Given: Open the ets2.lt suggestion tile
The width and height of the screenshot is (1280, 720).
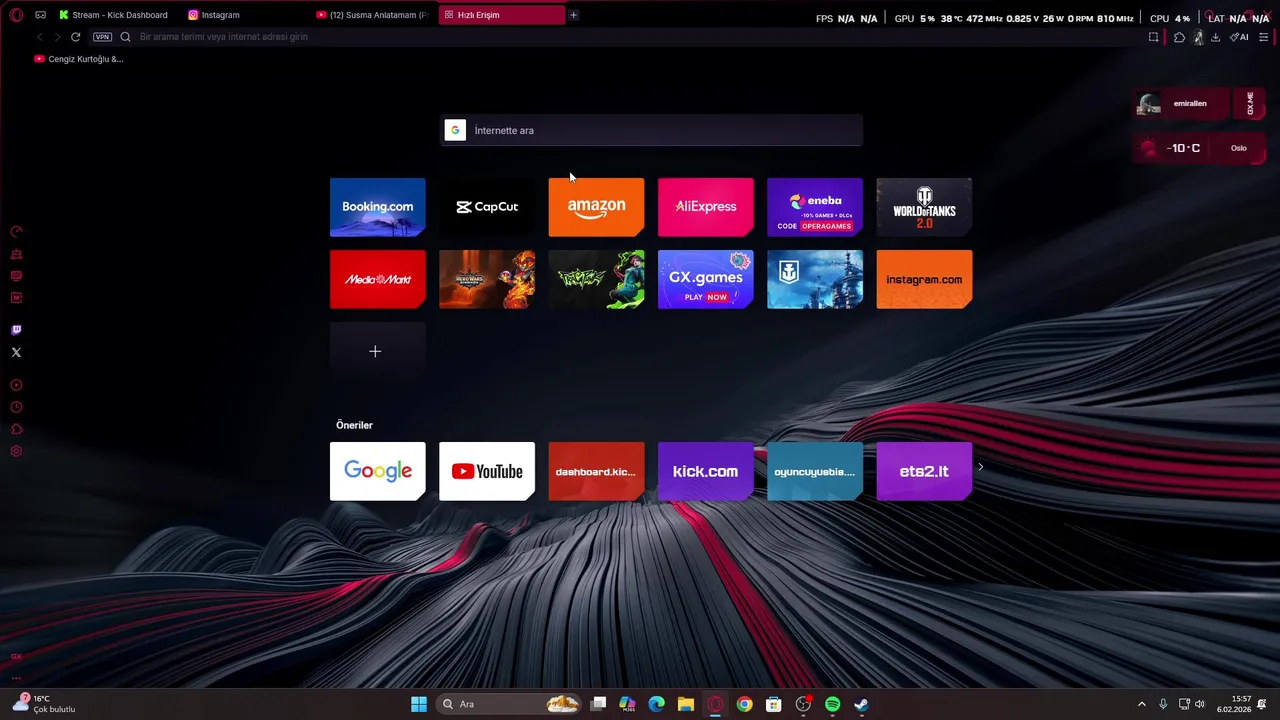Looking at the screenshot, I should pyautogui.click(x=924, y=471).
